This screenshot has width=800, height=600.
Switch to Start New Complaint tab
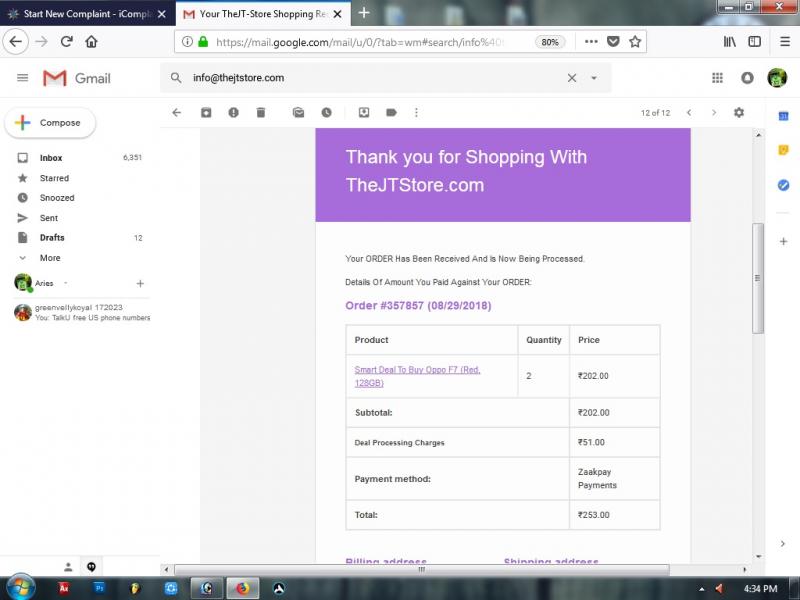pos(88,14)
